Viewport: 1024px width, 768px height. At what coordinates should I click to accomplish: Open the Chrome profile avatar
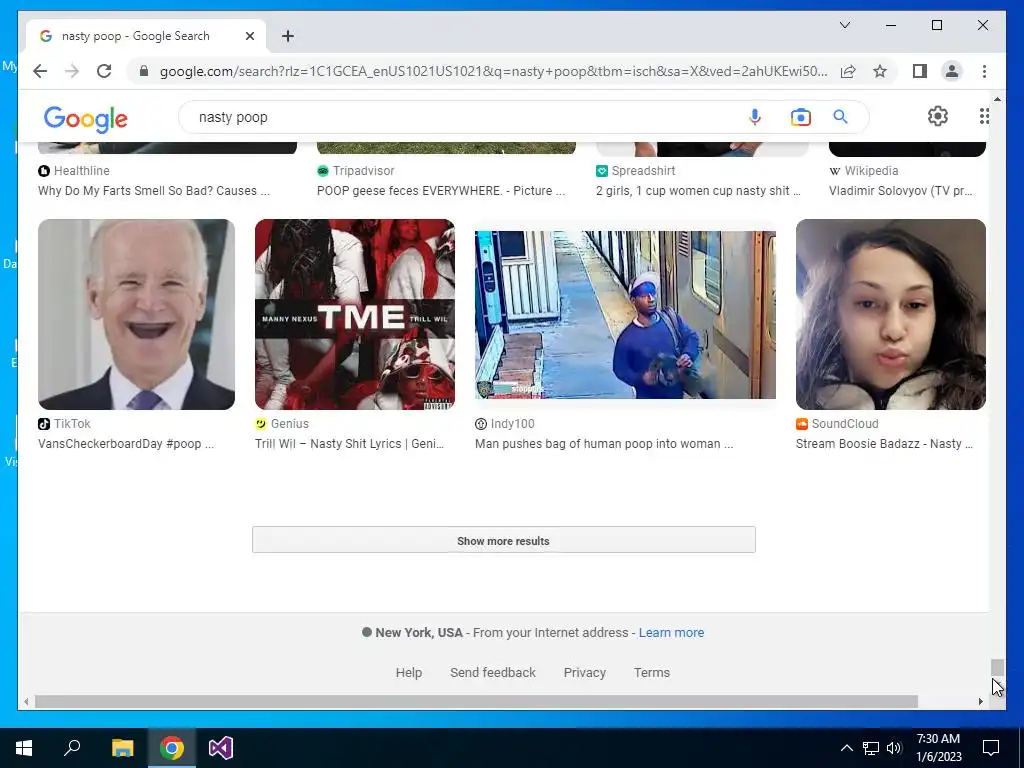click(952, 71)
